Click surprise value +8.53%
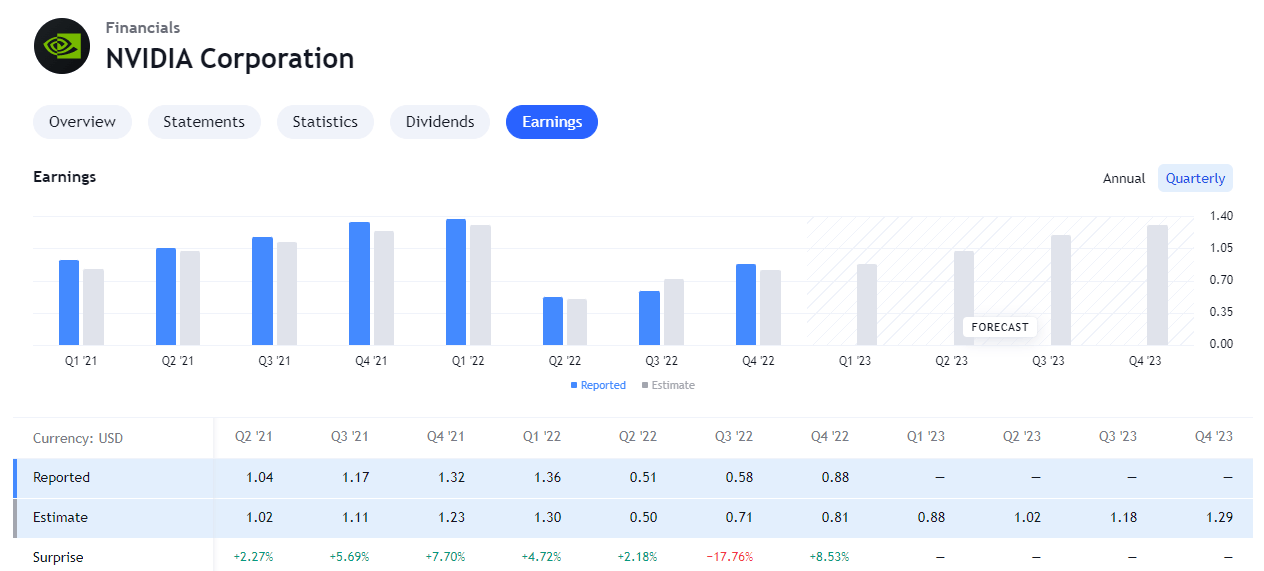The image size is (1264, 571). point(829,557)
